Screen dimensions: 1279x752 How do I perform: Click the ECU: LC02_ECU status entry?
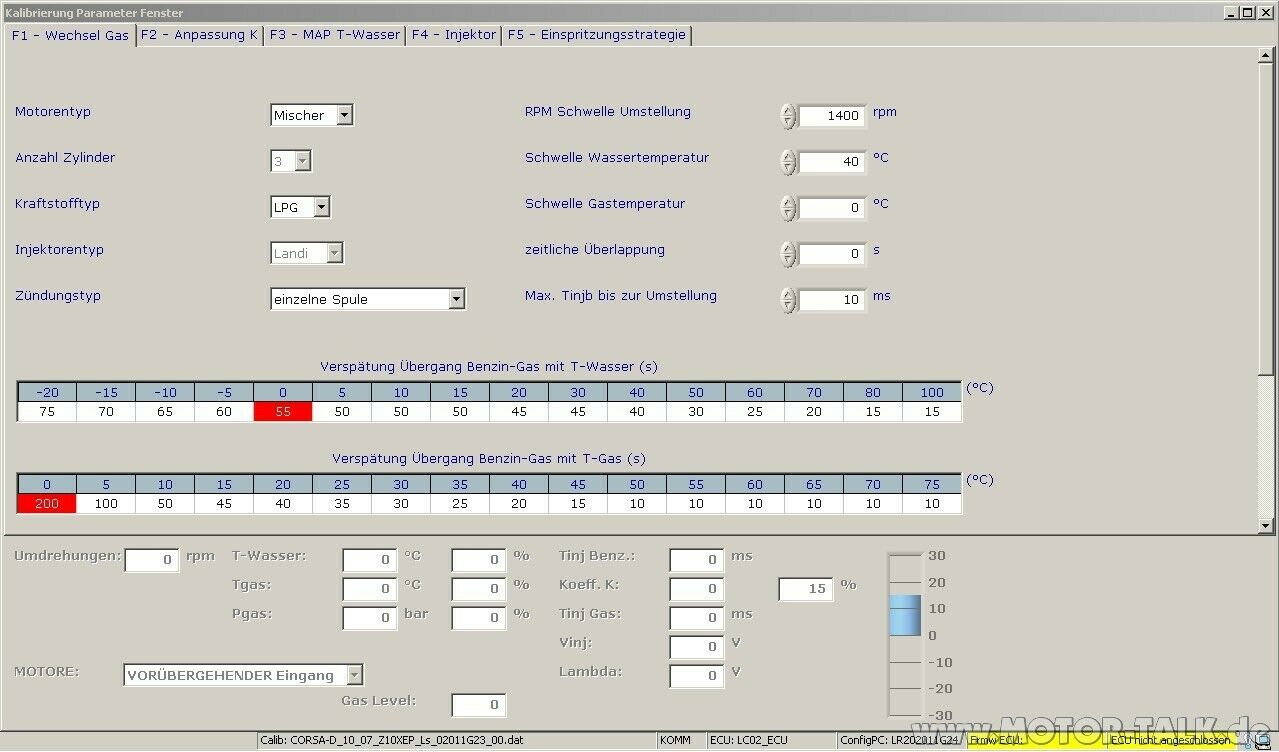tap(770, 741)
